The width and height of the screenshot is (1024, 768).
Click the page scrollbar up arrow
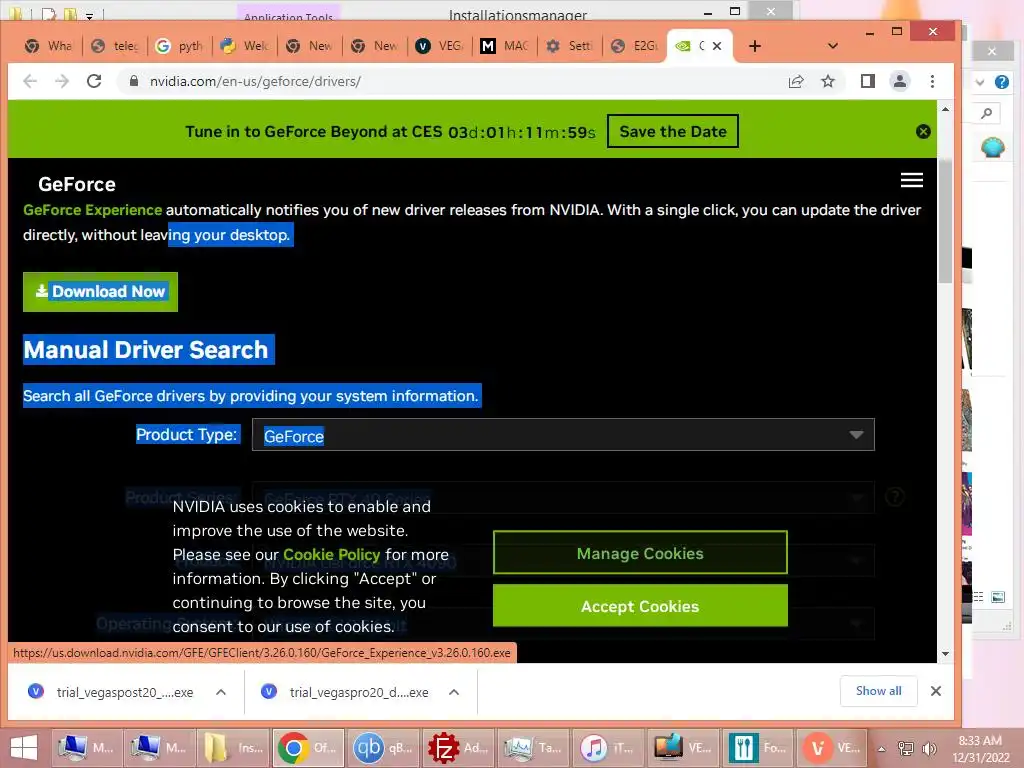945,109
